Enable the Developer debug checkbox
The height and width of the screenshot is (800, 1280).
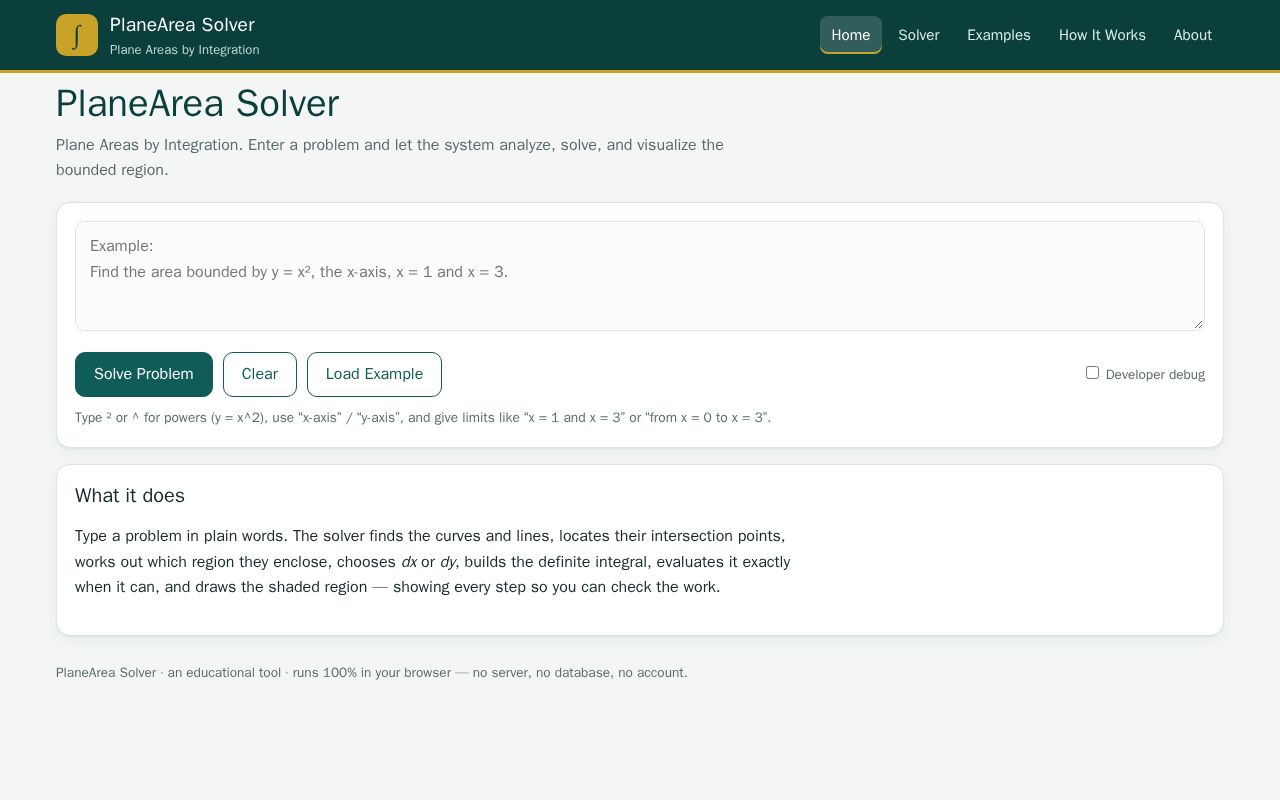[1092, 373]
